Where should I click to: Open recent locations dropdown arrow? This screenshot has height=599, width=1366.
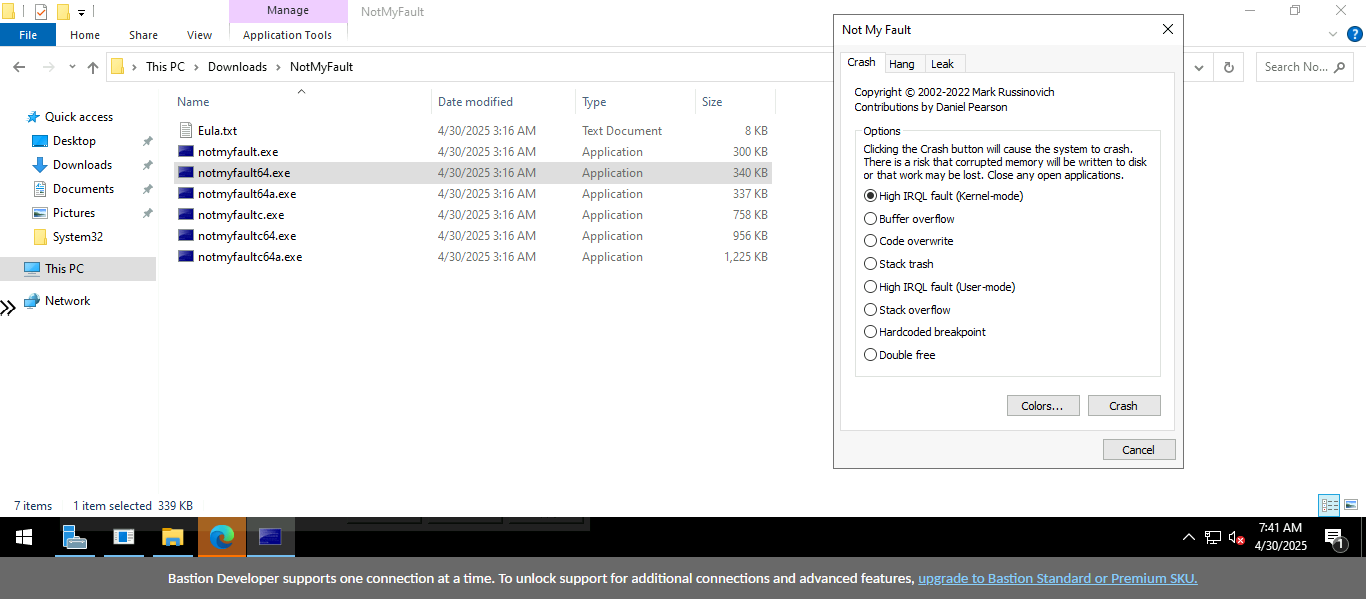[72, 67]
